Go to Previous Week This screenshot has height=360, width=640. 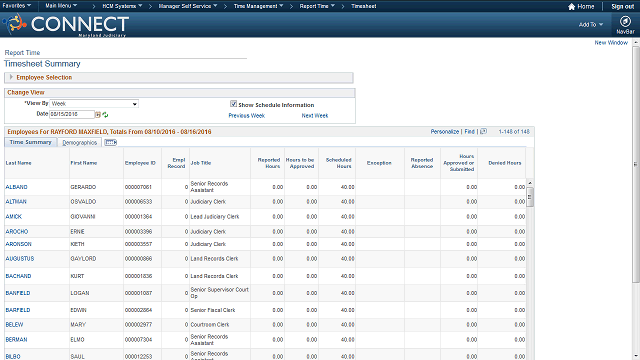pos(247,116)
